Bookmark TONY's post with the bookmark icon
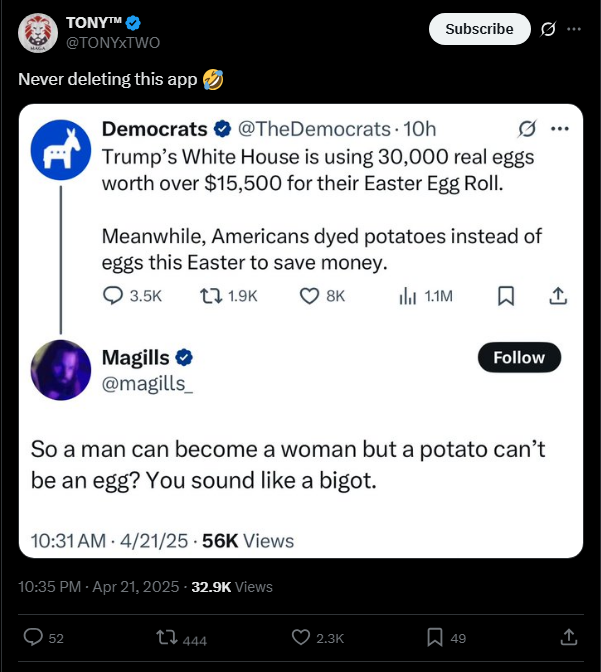Viewport: 601px width, 672px height. pyautogui.click(x=435, y=637)
